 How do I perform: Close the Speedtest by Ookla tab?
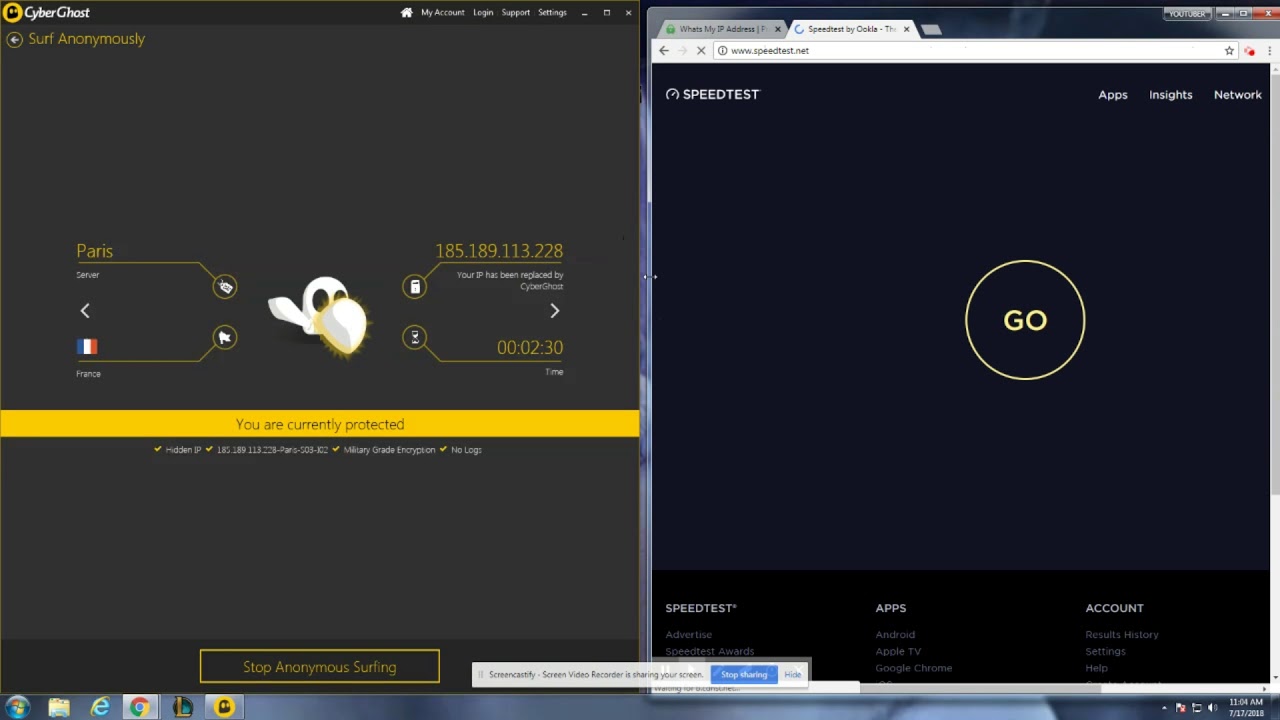coord(906,29)
